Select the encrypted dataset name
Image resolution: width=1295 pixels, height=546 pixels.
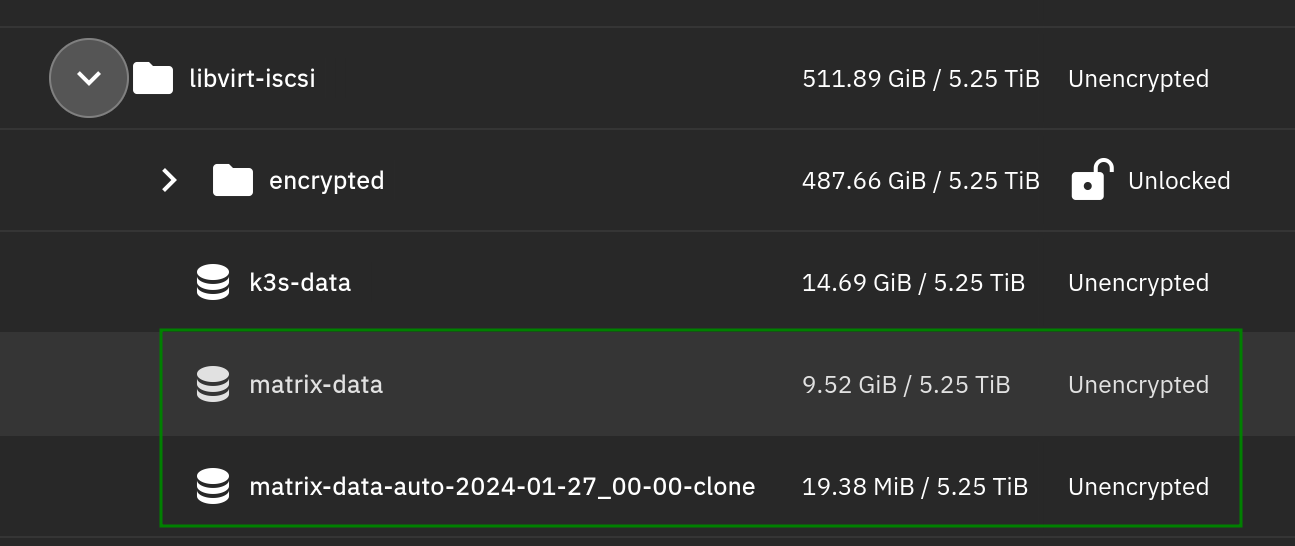tap(326, 181)
